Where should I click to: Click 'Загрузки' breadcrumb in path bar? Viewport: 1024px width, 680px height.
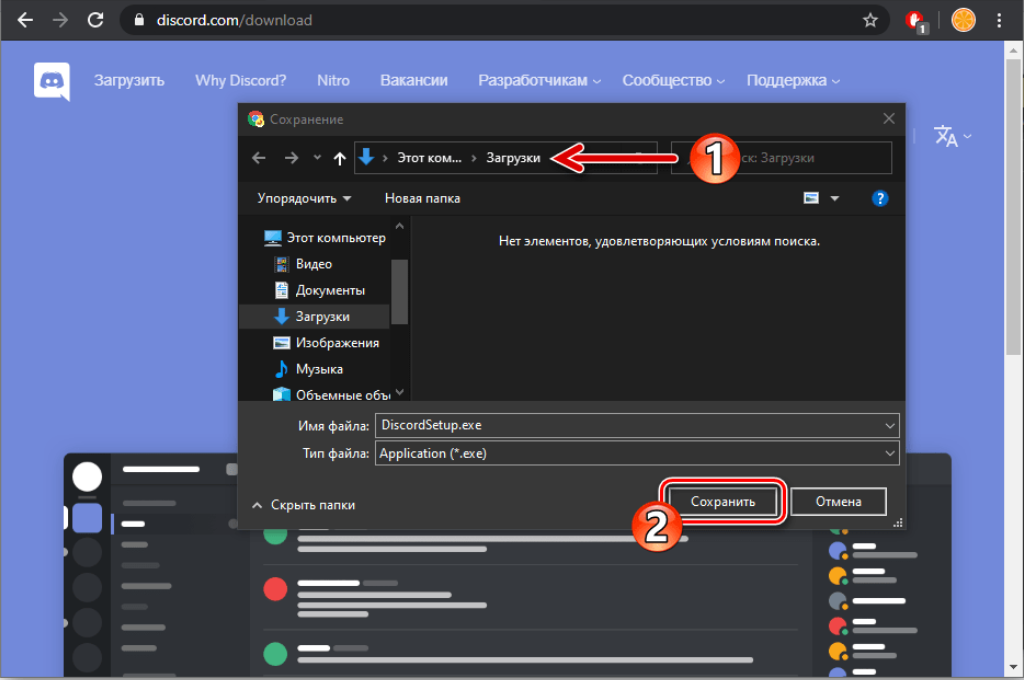tap(513, 157)
